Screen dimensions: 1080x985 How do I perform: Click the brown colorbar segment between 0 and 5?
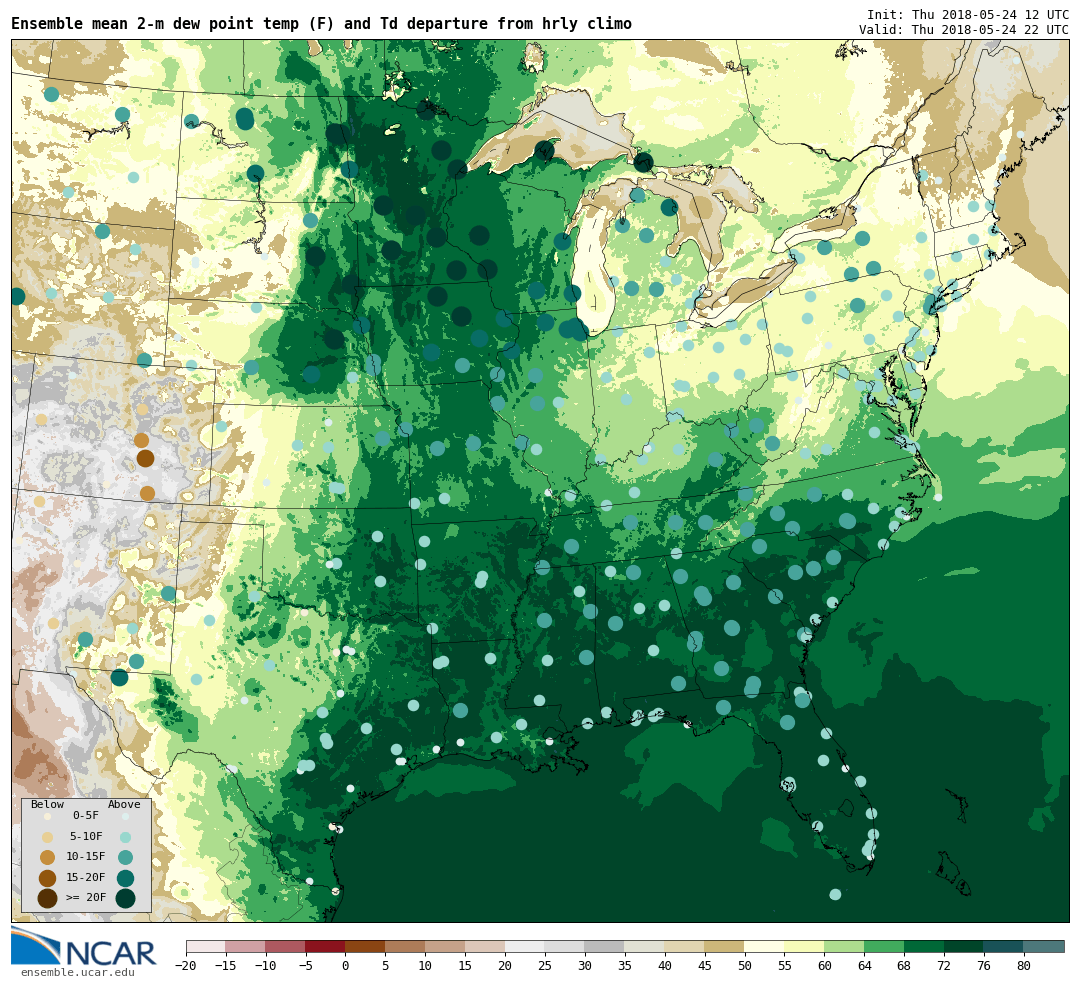point(365,946)
